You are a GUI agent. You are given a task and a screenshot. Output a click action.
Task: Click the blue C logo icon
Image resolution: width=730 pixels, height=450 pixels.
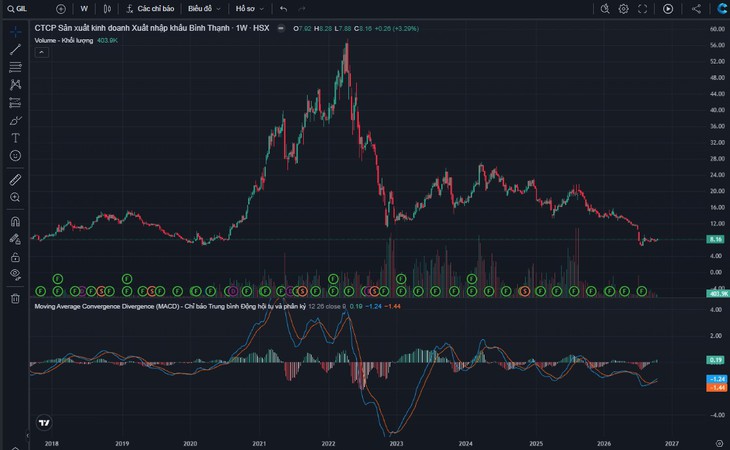tap(722, 8)
